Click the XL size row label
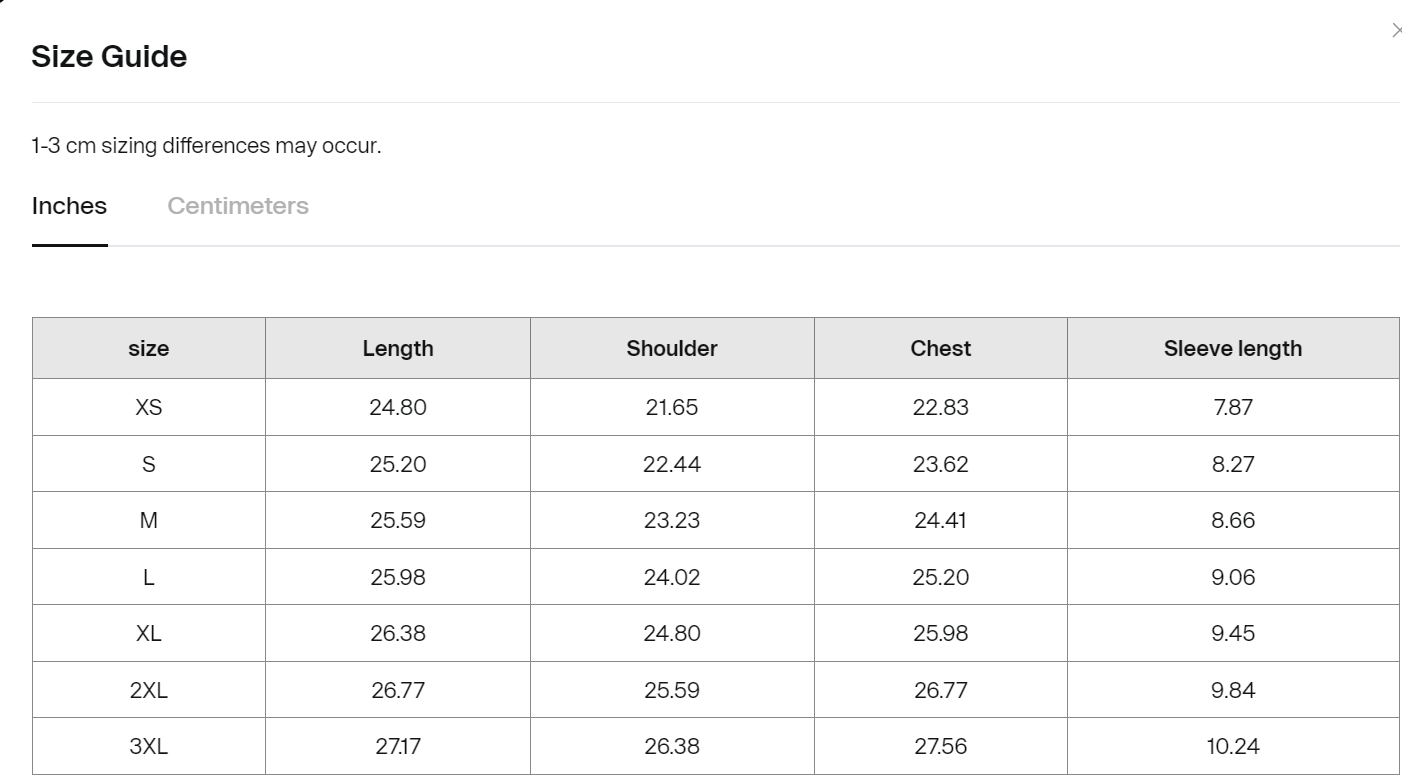Viewport: 1402px width, 778px height. click(x=148, y=632)
